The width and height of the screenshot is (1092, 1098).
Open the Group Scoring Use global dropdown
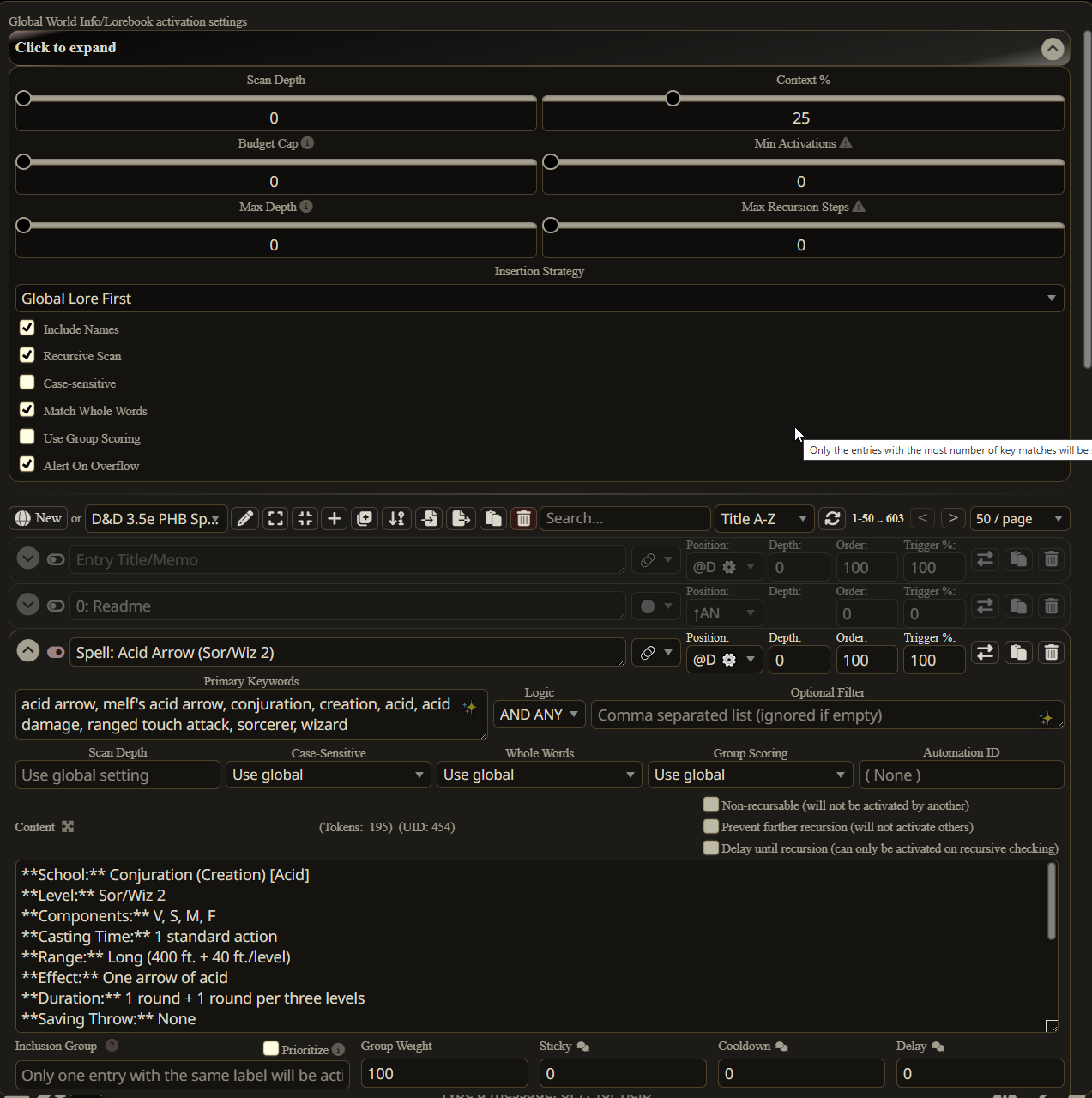pos(751,775)
